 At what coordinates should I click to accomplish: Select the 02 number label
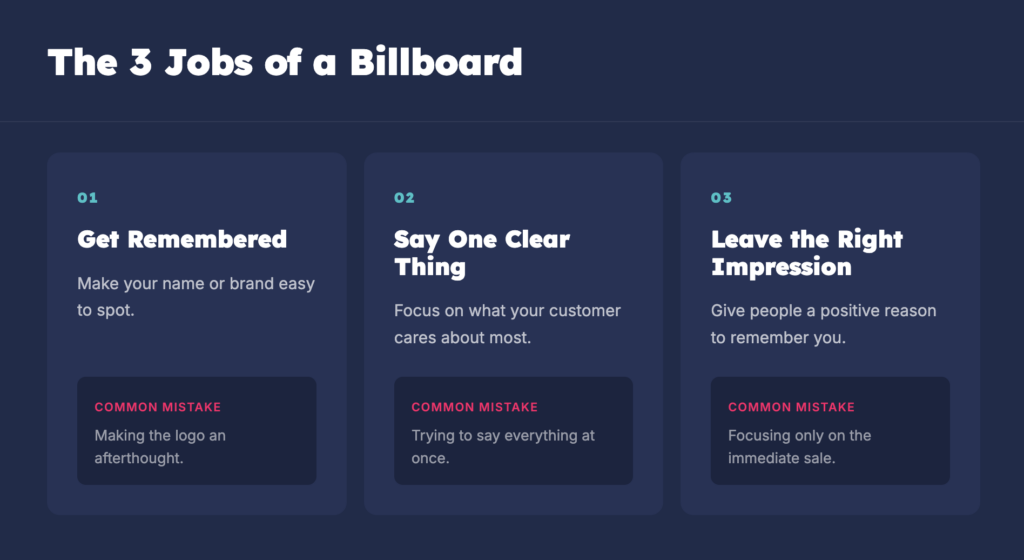[x=404, y=198]
